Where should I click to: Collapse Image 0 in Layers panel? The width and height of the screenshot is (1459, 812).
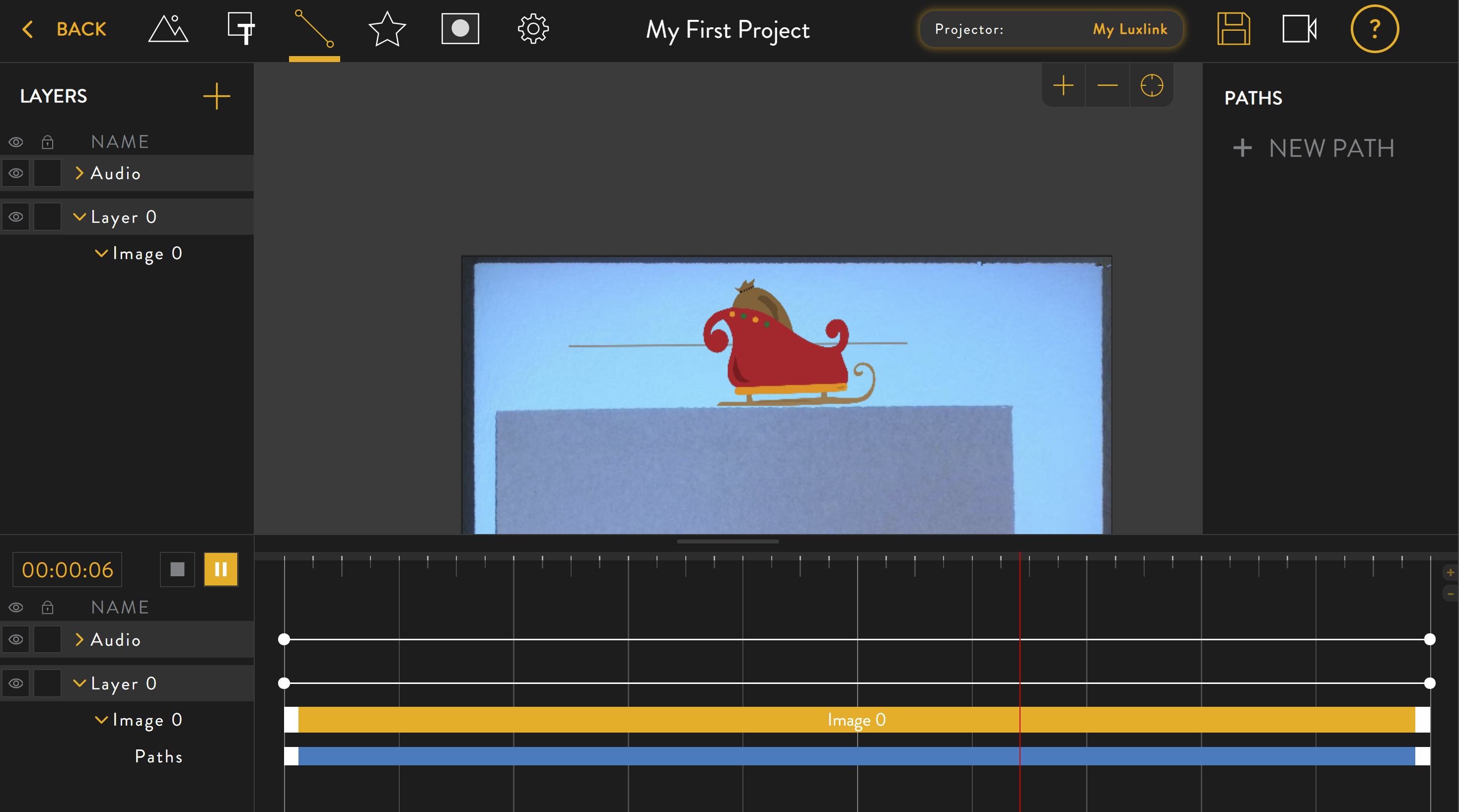101,253
